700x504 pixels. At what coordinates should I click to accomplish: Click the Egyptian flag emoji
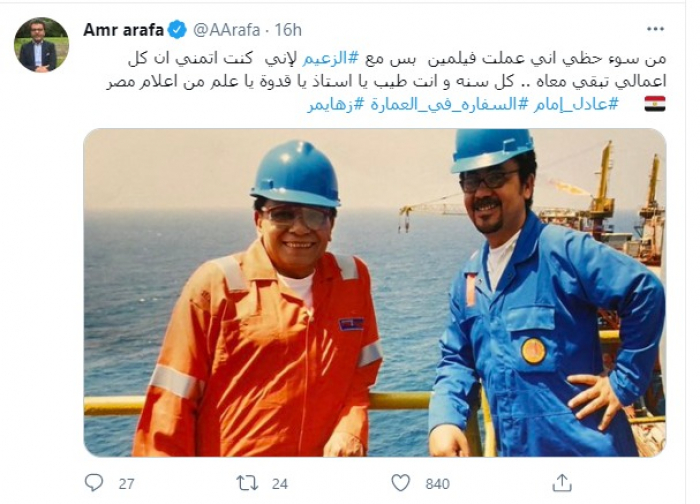point(655,104)
